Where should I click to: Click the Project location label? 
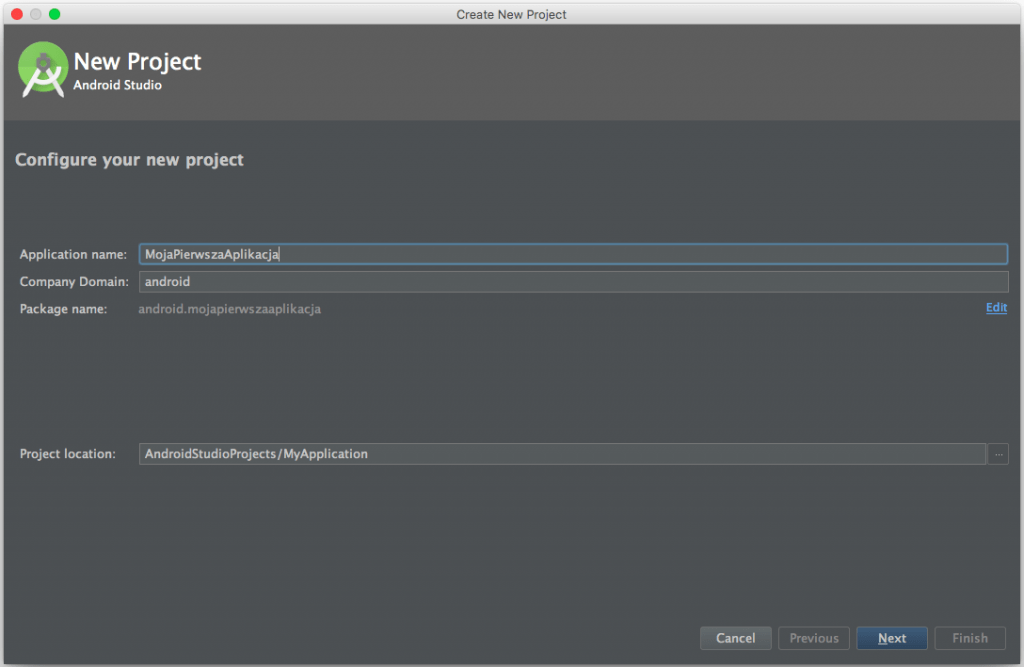point(69,454)
